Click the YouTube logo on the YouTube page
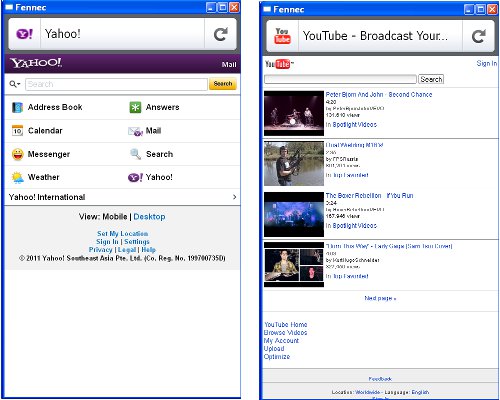Screen dimensions: 500x400 (279, 64)
